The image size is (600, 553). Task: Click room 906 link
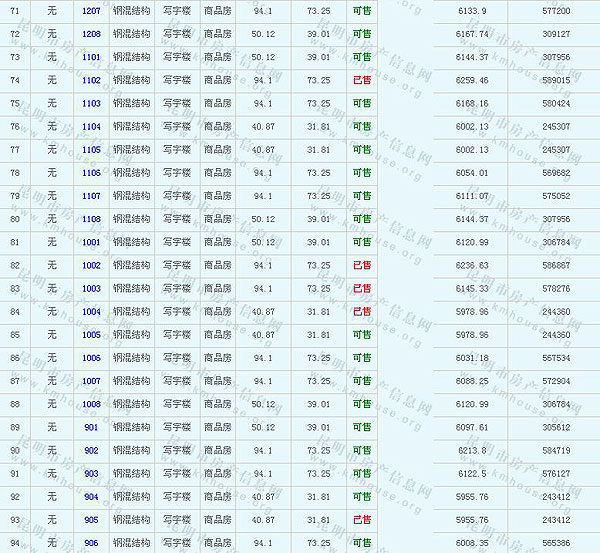point(91,543)
